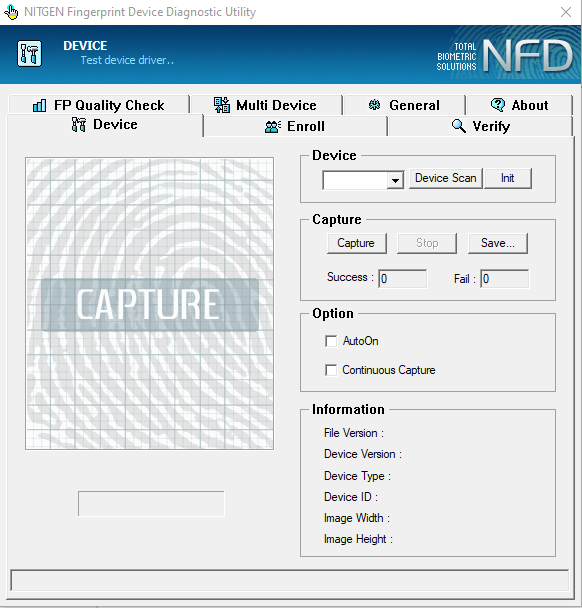The width and height of the screenshot is (582, 608).
Task: Click the Success count field
Action: tap(402, 279)
